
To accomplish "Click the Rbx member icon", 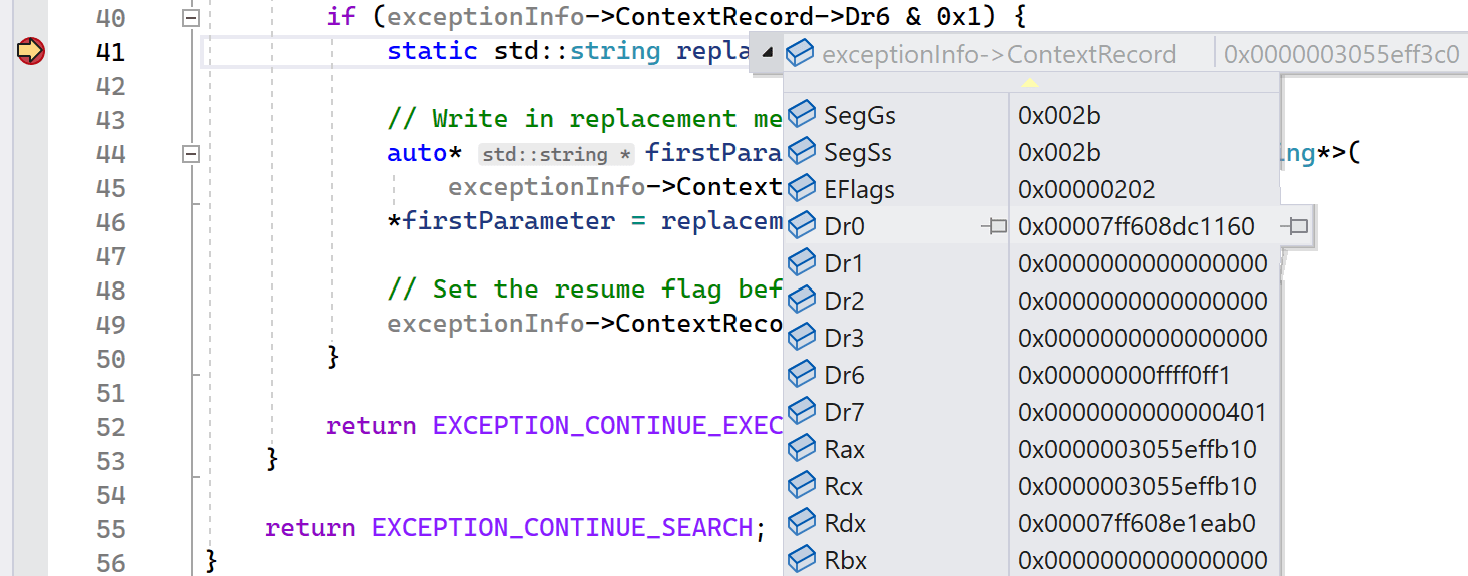I will 802,560.
